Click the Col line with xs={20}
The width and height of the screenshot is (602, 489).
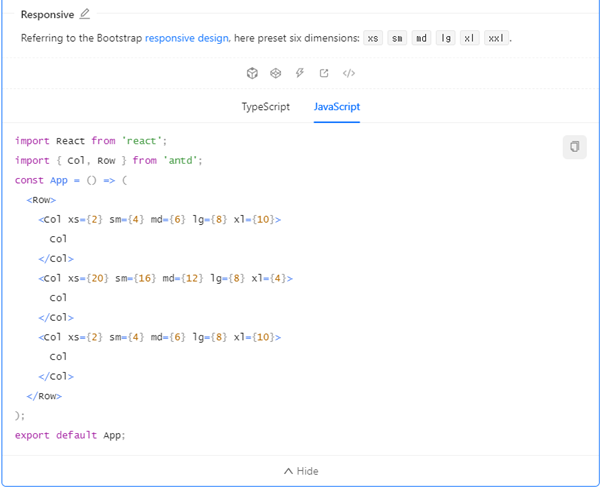(165, 278)
